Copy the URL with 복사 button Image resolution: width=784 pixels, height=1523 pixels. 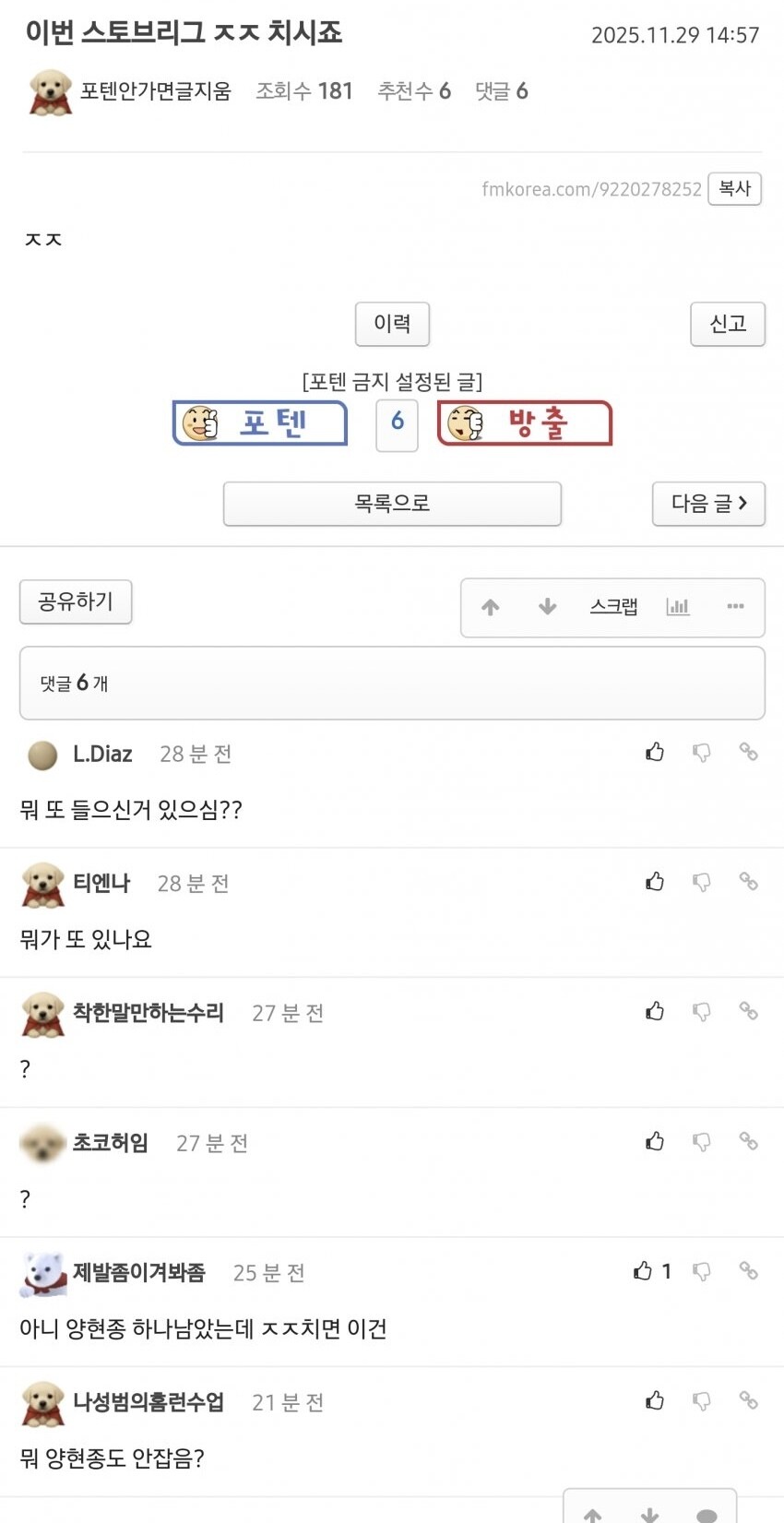[735, 189]
